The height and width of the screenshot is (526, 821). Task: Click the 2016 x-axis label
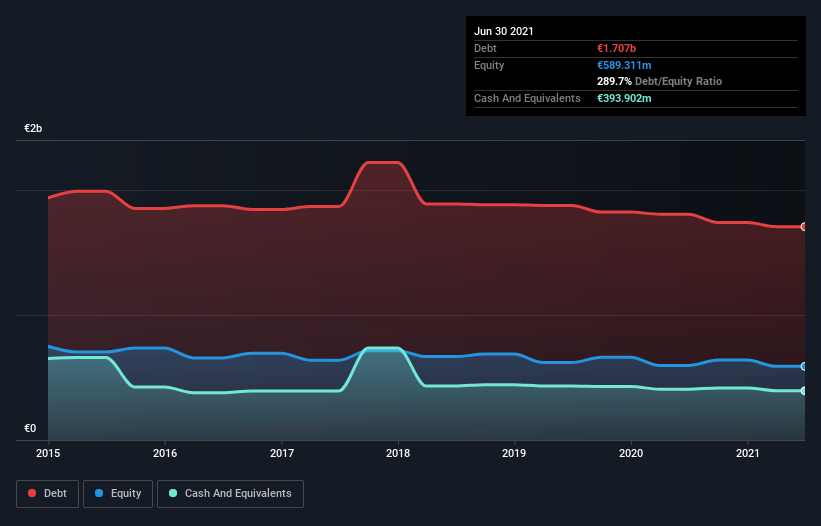(165, 453)
